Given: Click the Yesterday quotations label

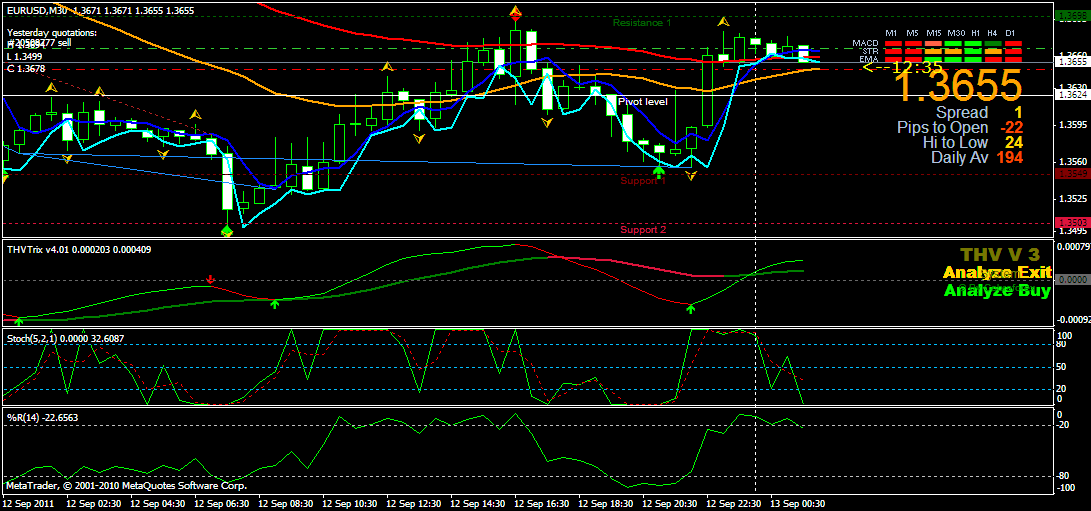Looking at the screenshot, I should [x=51, y=33].
